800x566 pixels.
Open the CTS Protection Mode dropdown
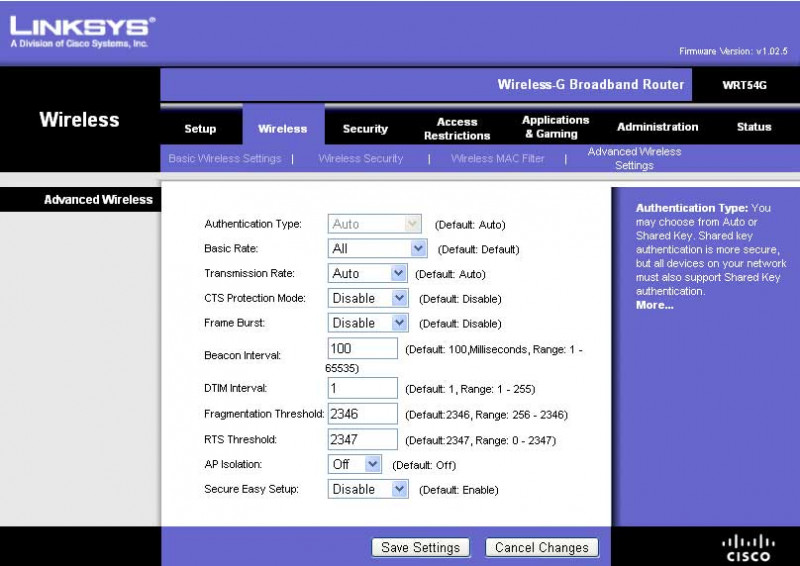pyautogui.click(x=368, y=298)
